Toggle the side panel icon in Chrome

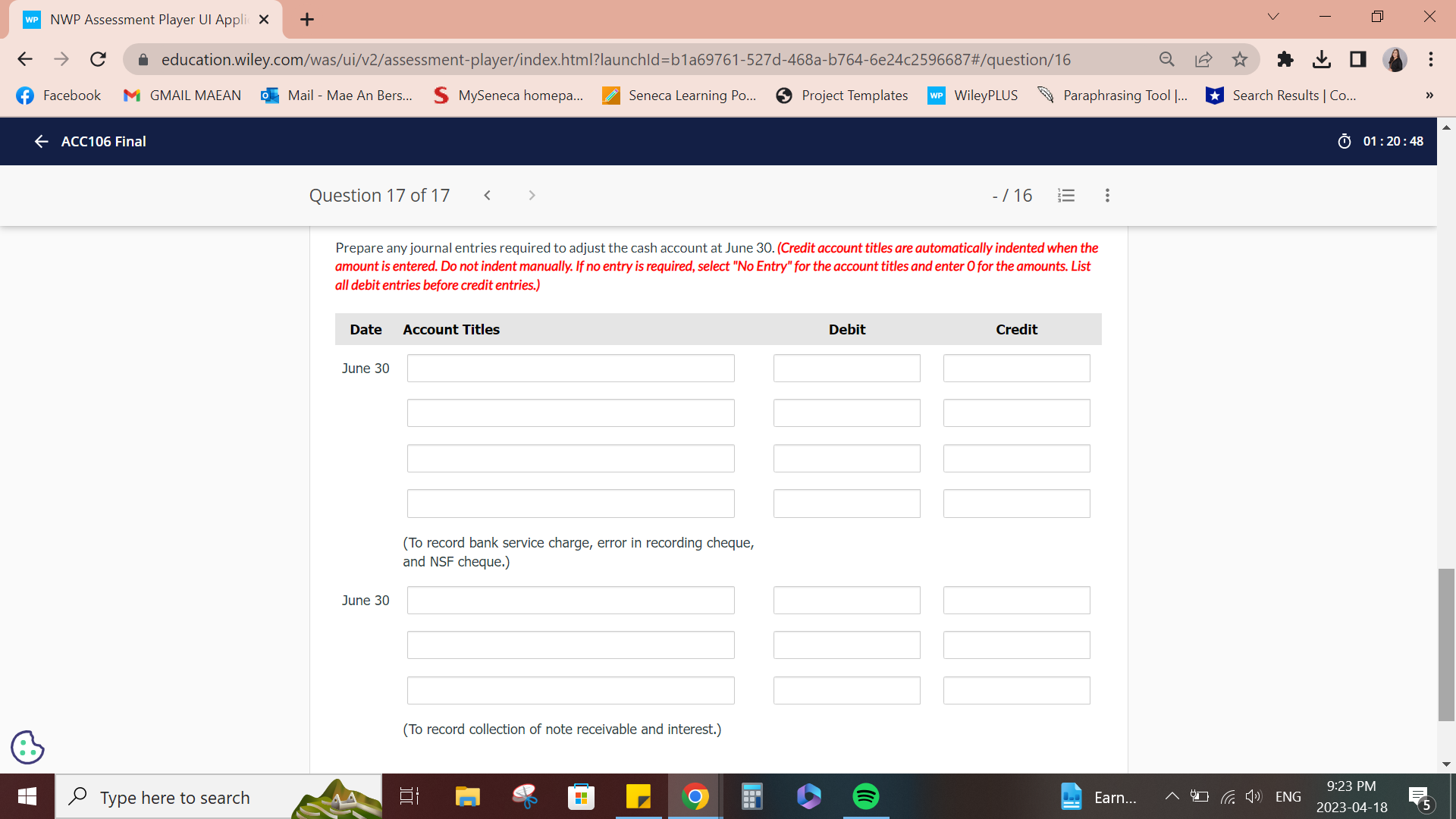pyautogui.click(x=1357, y=59)
